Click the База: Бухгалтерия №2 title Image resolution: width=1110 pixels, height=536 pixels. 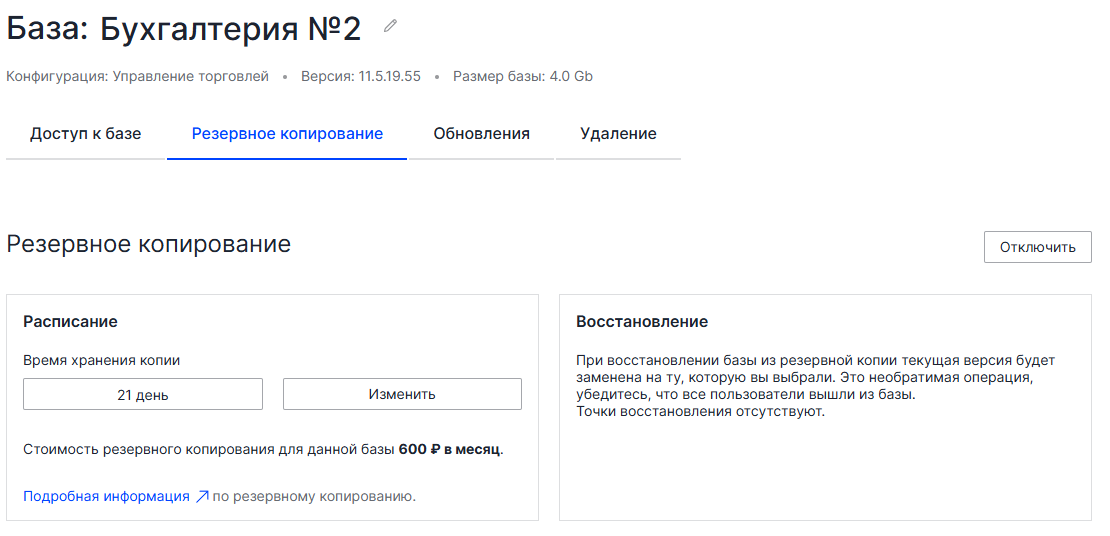[x=184, y=29]
